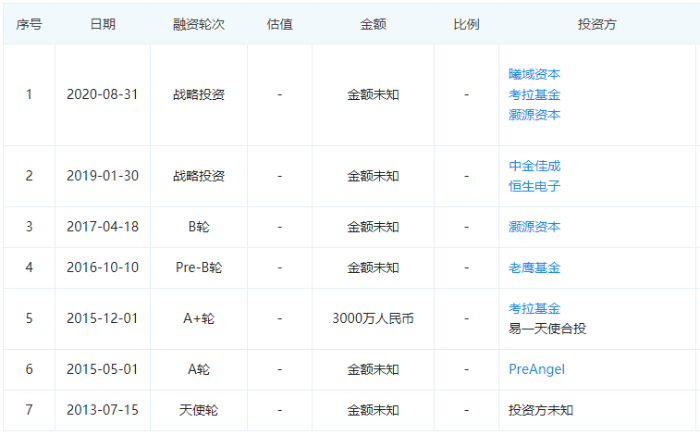Image resolution: width=700 pixels, height=435 pixels.
Task: Click sequence number 2 cell
Action: (x=29, y=176)
